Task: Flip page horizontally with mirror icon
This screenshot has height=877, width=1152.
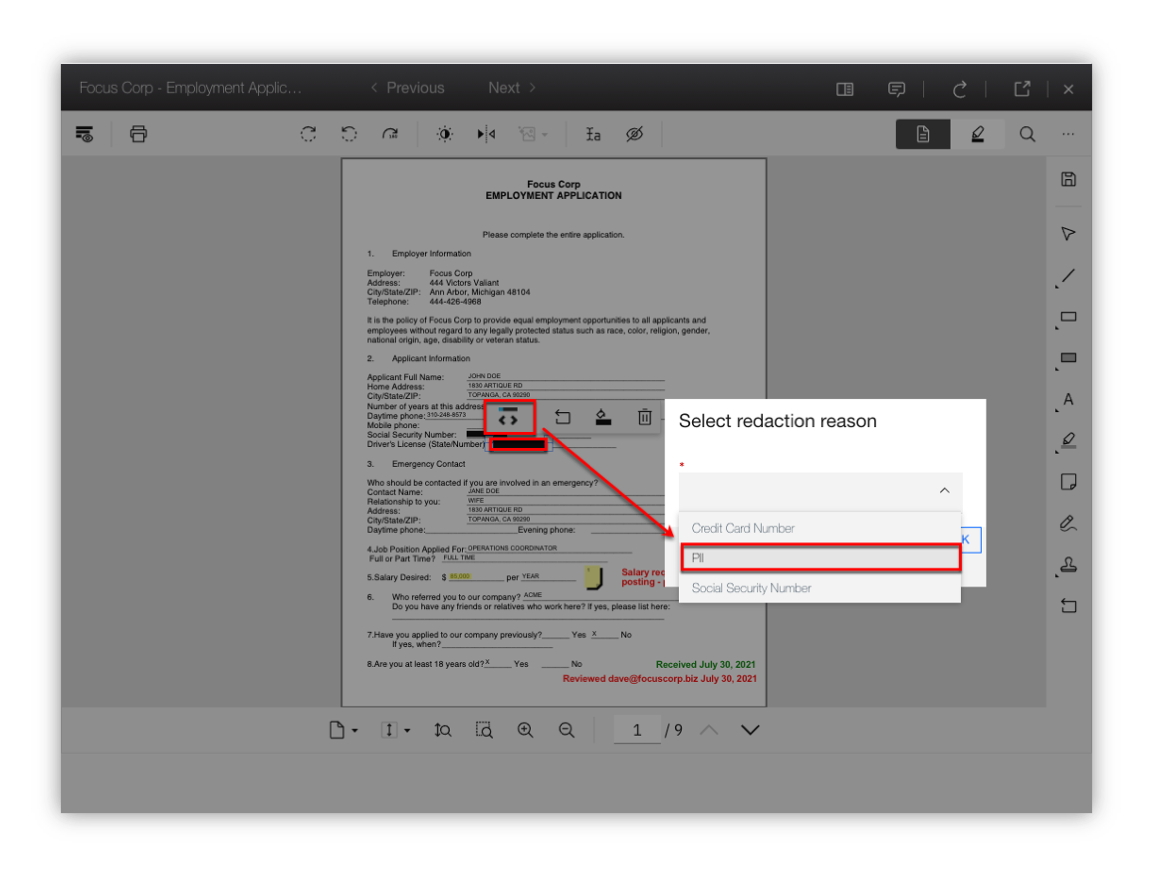Action: (x=486, y=134)
